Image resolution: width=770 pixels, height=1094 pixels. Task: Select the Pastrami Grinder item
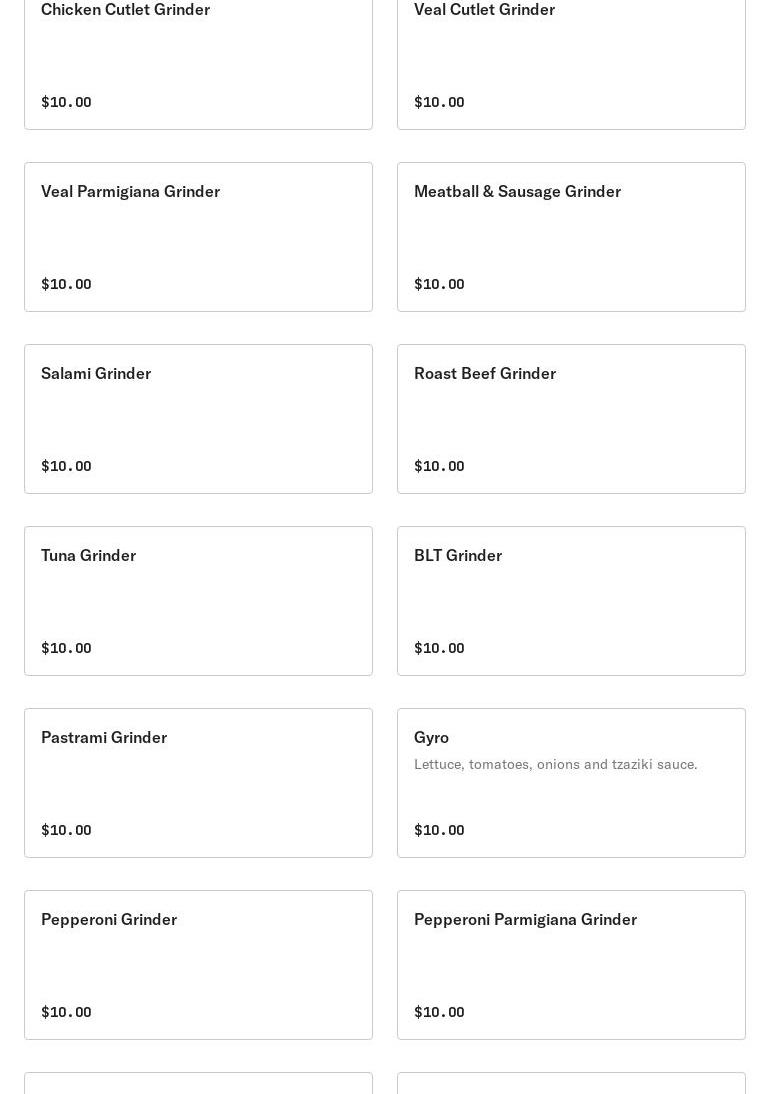(198, 782)
